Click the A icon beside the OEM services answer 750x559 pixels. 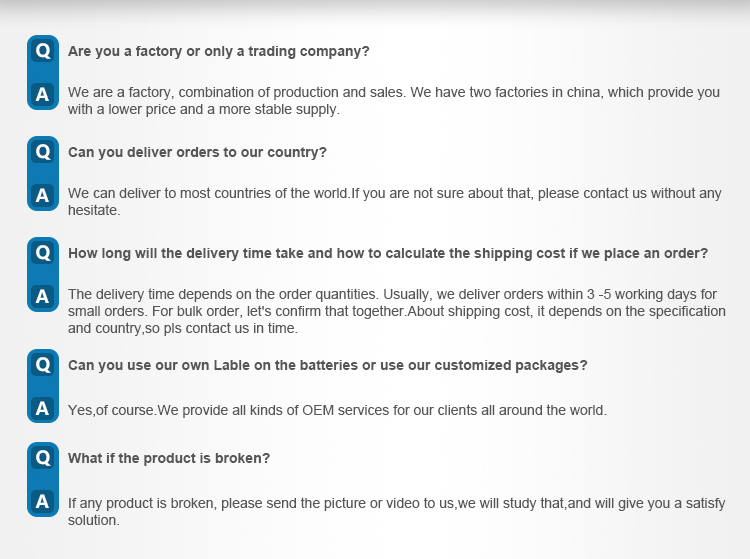tap(43, 408)
